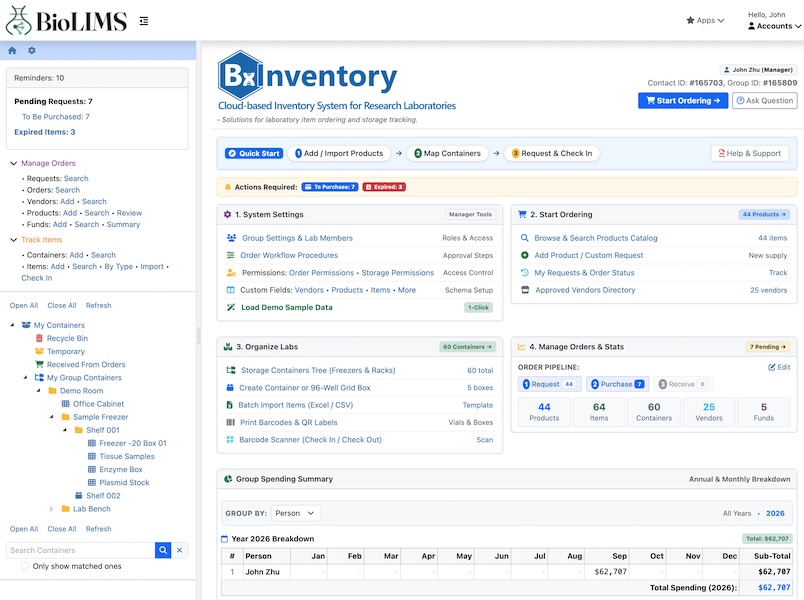The height and width of the screenshot is (600, 804).
Task: Click Browse & Search catalog magnifier icon
Action: click(525, 238)
